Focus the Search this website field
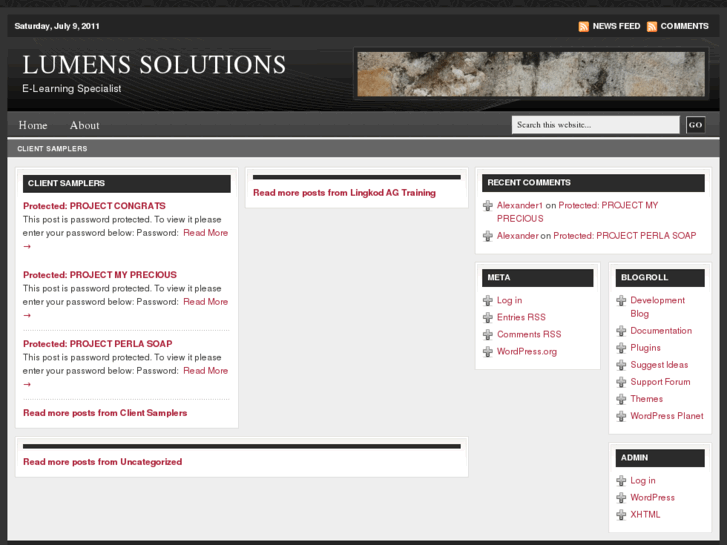The width and height of the screenshot is (727, 545). (x=596, y=125)
